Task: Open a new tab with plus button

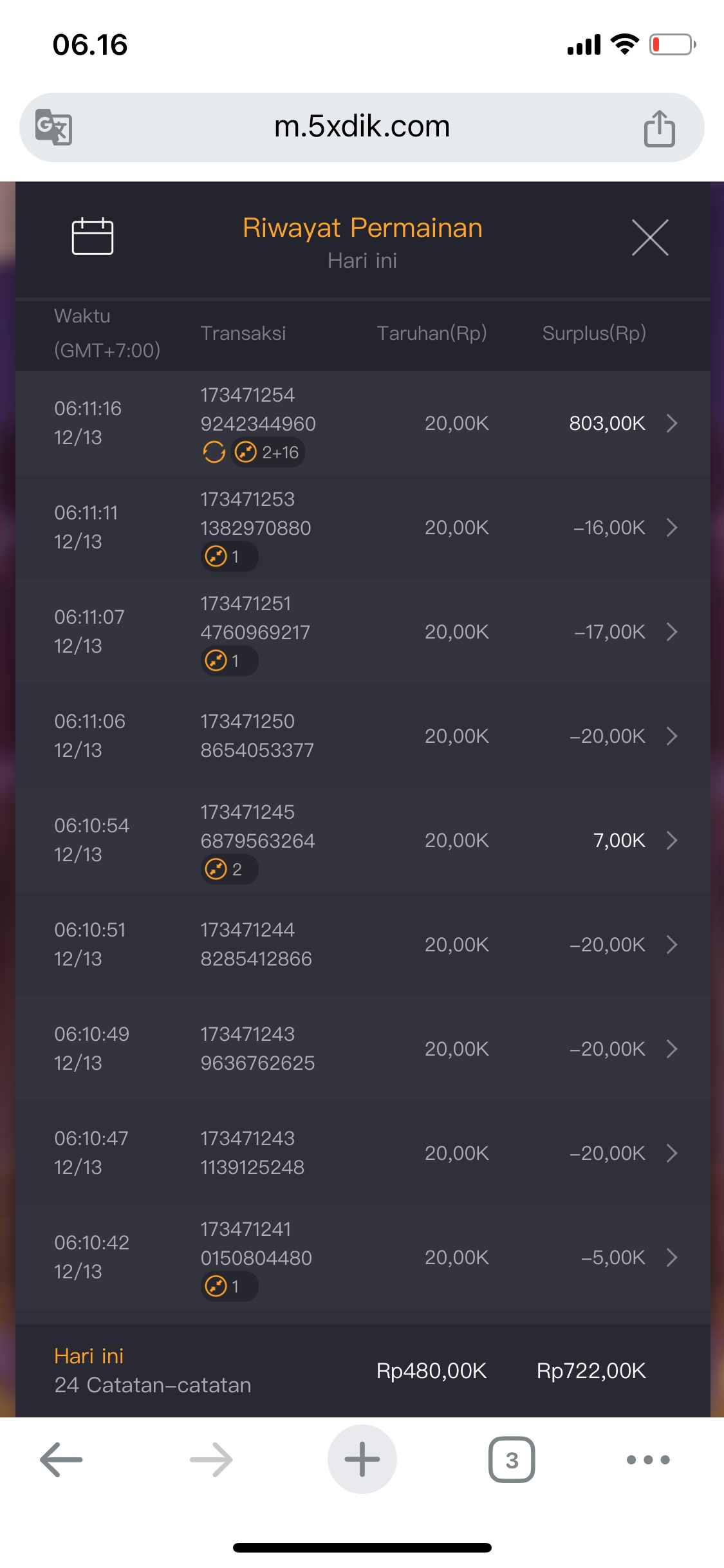Action: [x=362, y=1459]
